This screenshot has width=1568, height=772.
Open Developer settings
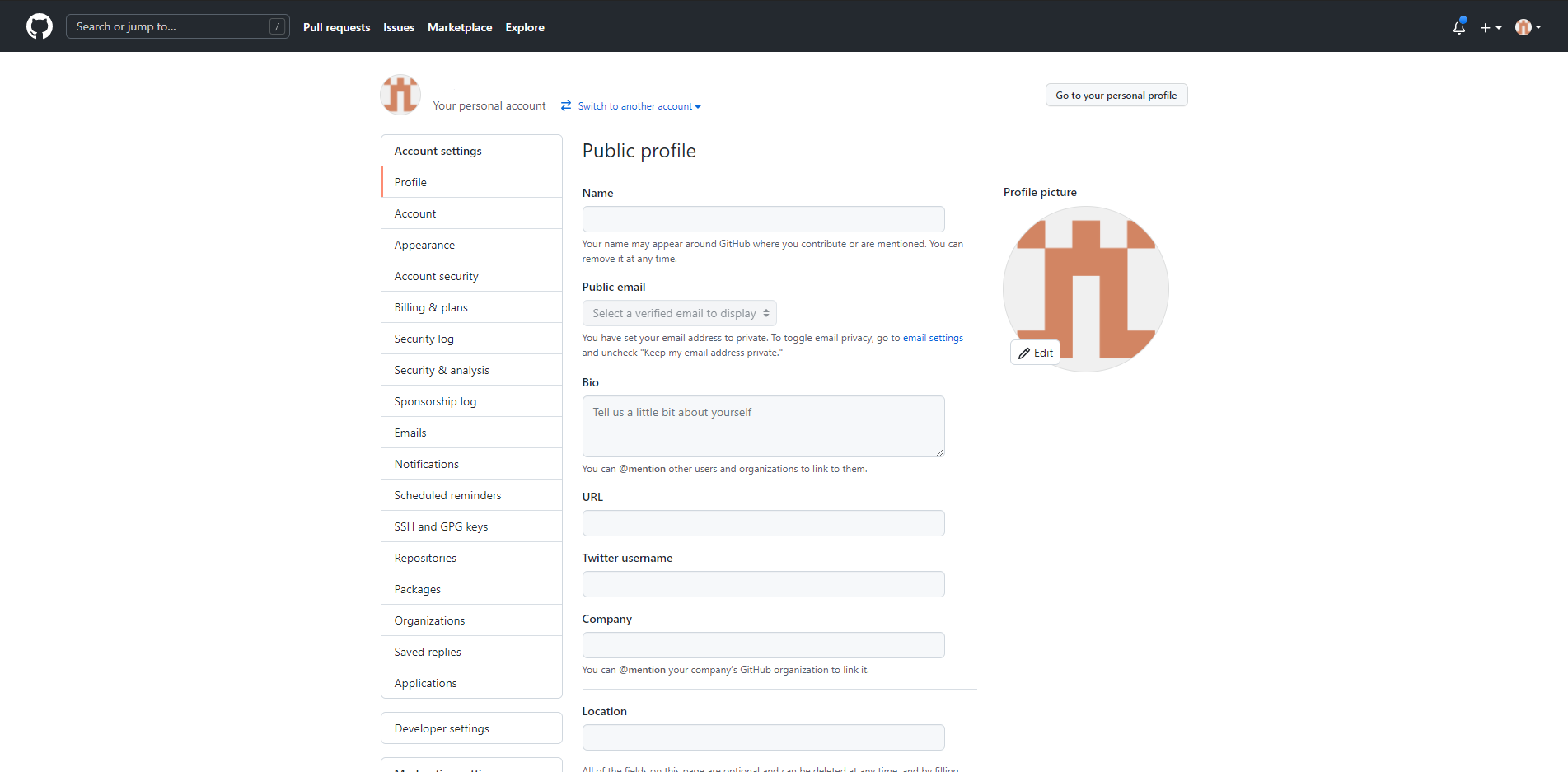click(x=471, y=728)
